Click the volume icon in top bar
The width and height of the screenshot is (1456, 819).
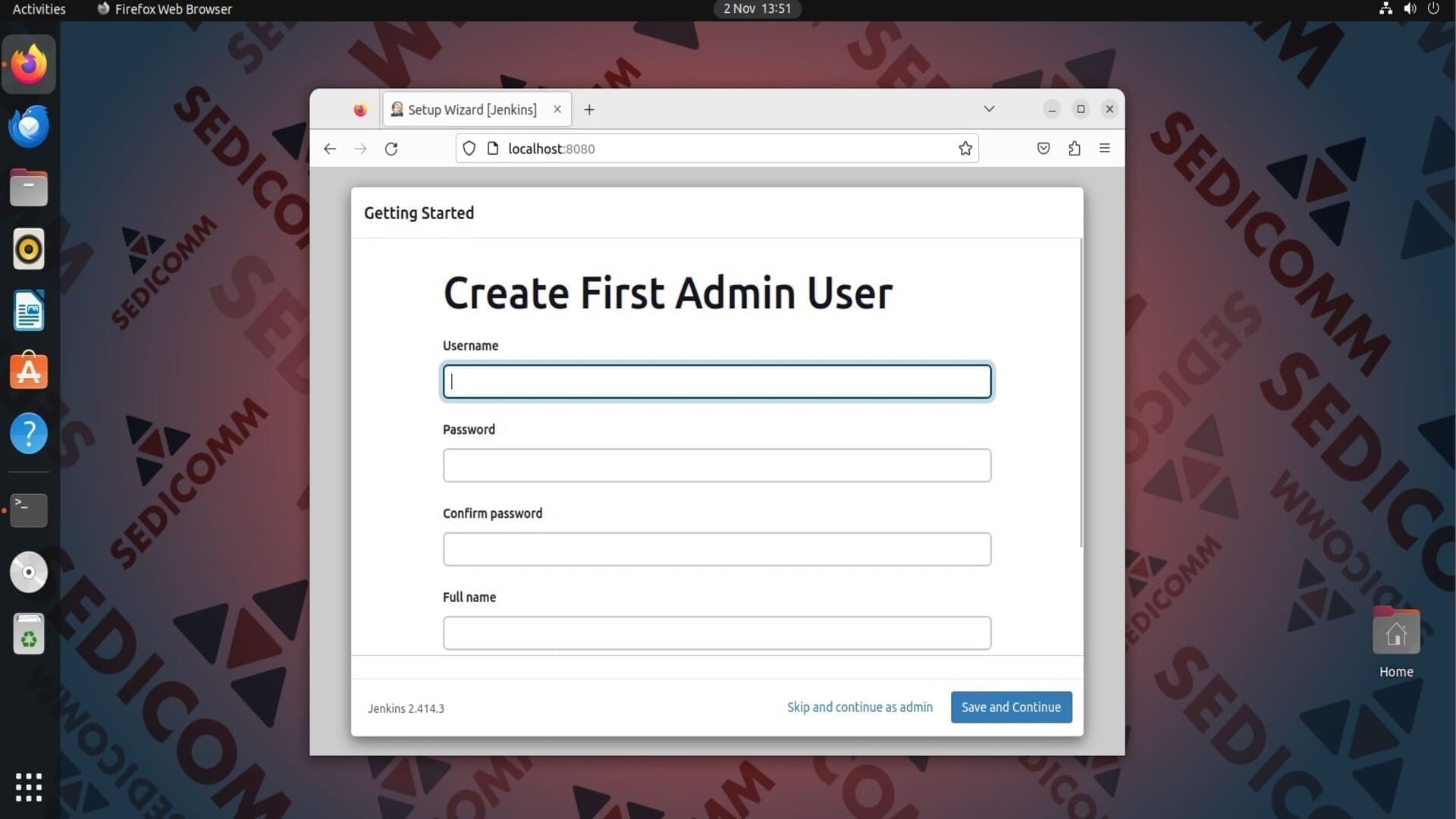(x=1410, y=8)
